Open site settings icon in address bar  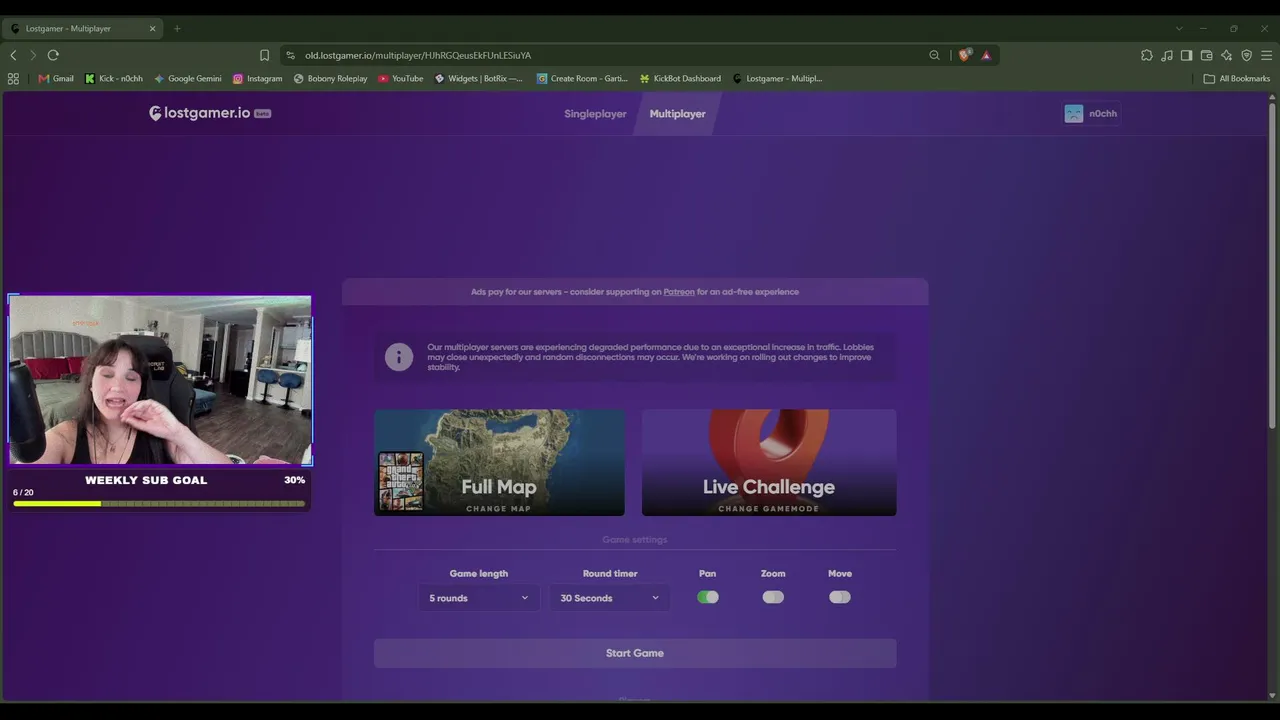click(290, 55)
